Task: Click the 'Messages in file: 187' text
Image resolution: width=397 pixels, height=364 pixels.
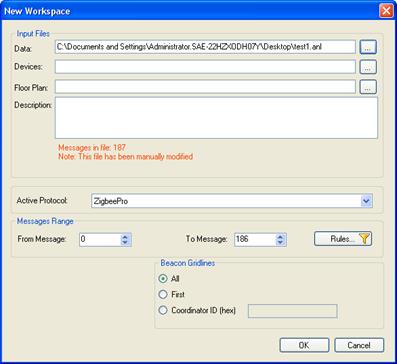Action: coord(92,147)
